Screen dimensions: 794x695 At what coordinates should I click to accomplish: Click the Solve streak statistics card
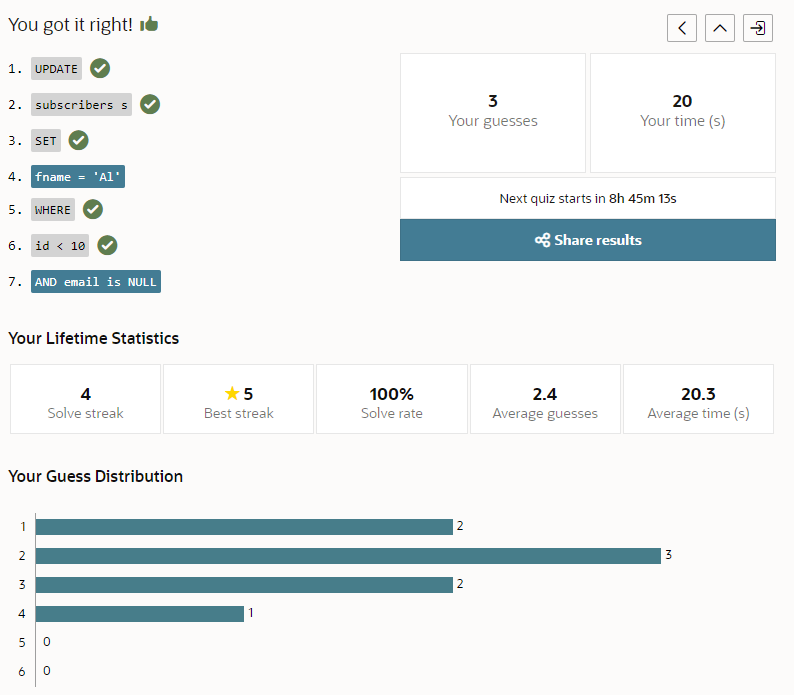click(86, 399)
